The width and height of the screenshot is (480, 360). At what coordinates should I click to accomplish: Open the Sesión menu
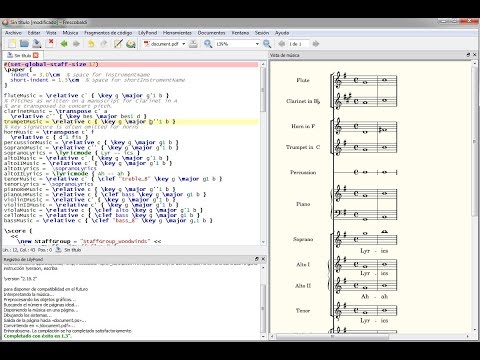(262, 33)
